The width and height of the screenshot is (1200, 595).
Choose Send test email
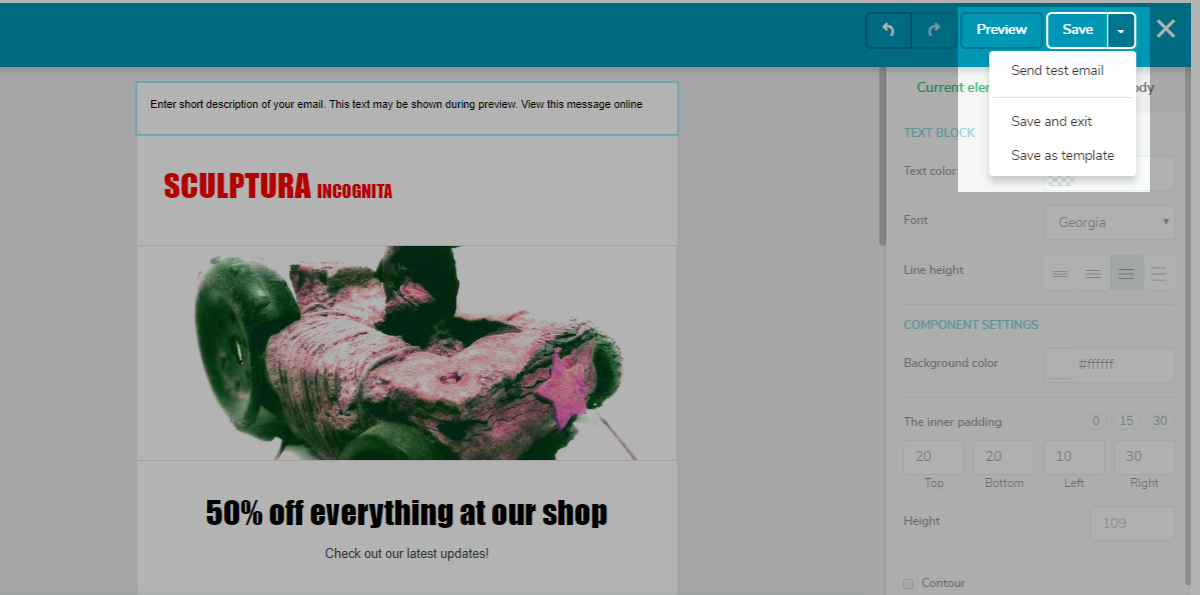coord(1057,71)
